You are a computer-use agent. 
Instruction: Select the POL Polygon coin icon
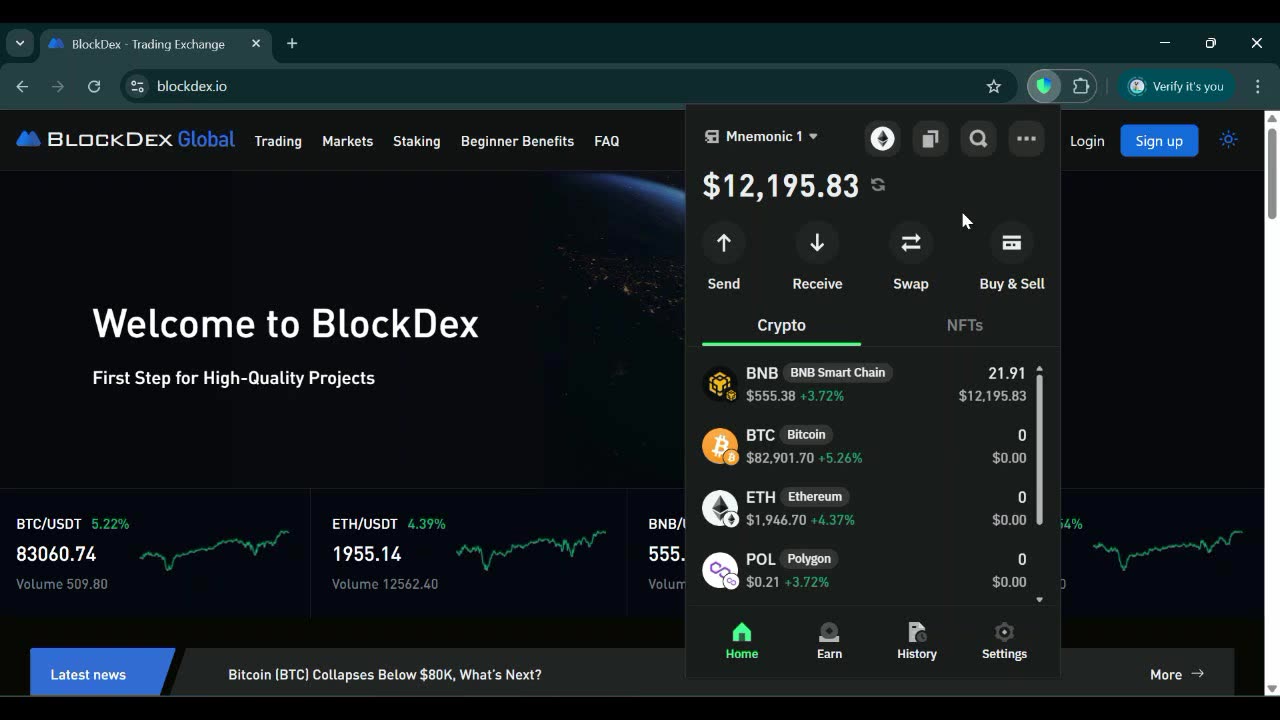pyautogui.click(x=720, y=570)
